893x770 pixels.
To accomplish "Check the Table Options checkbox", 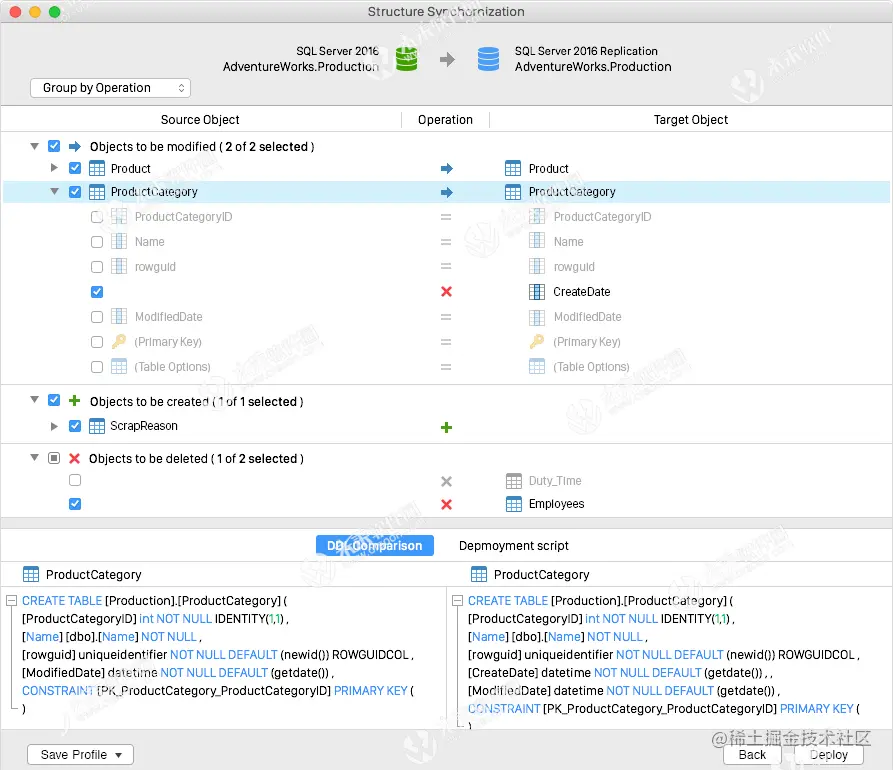I will click(97, 367).
